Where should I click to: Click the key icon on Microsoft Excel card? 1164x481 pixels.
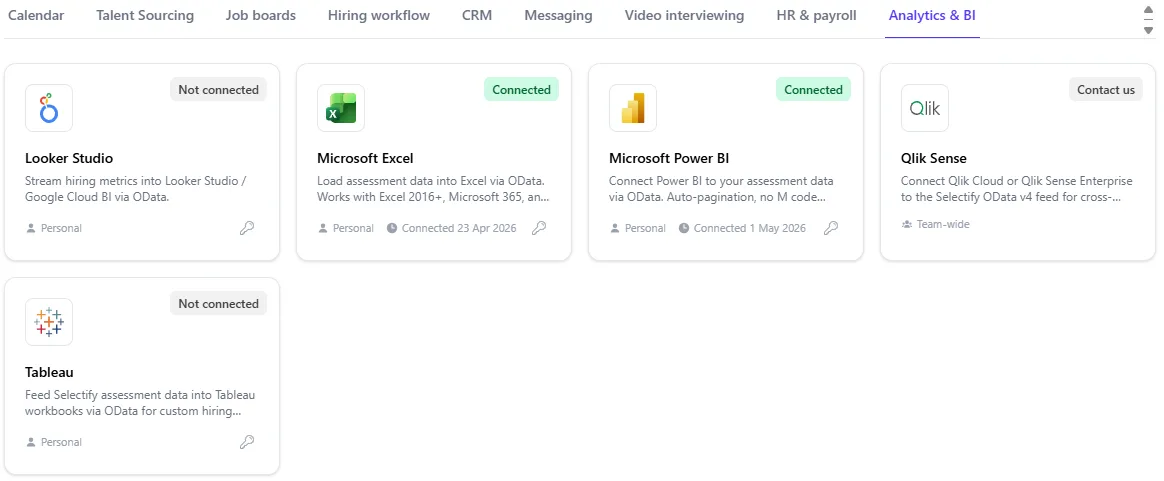tap(540, 228)
